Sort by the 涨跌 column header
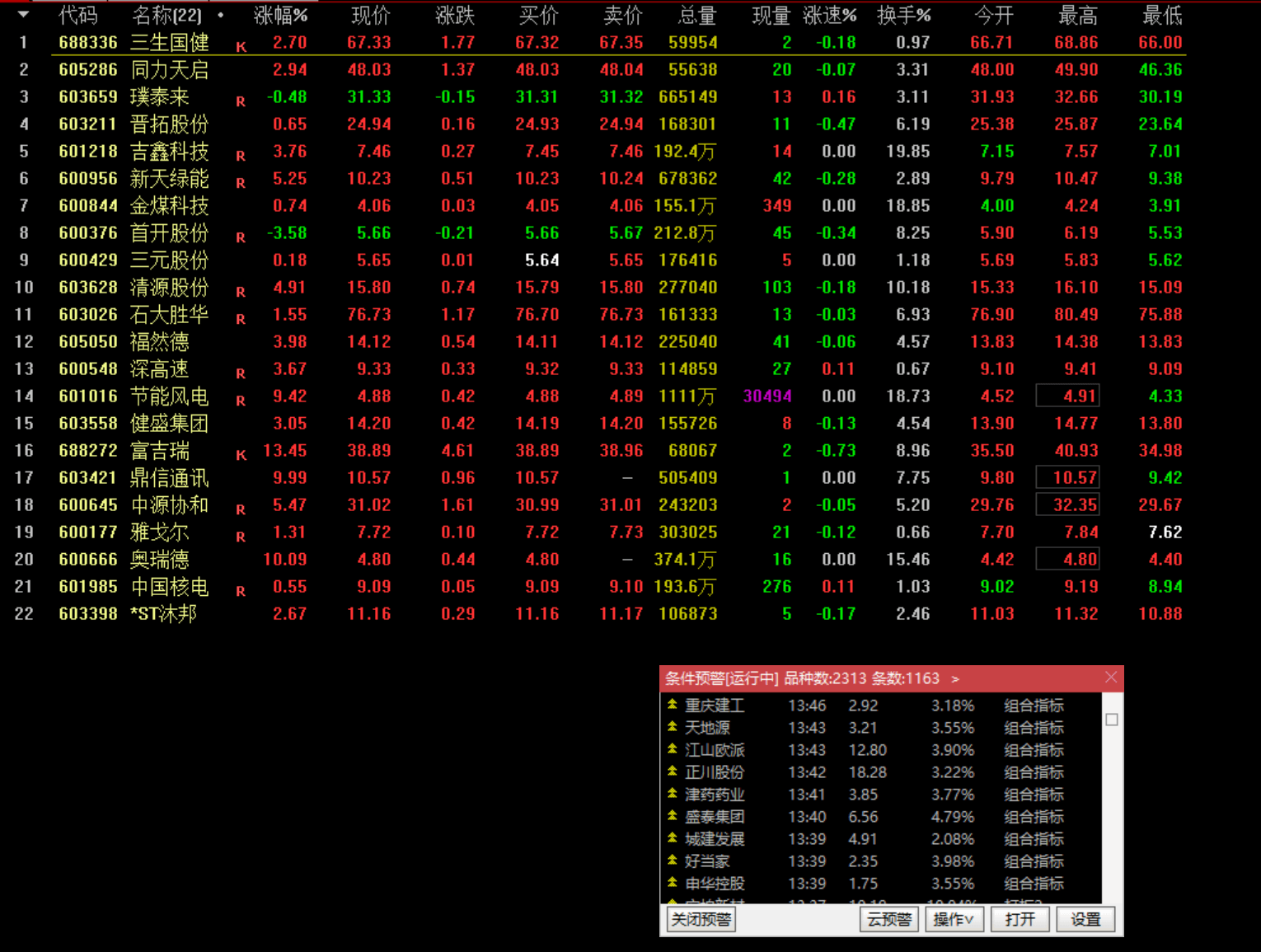 455,15
